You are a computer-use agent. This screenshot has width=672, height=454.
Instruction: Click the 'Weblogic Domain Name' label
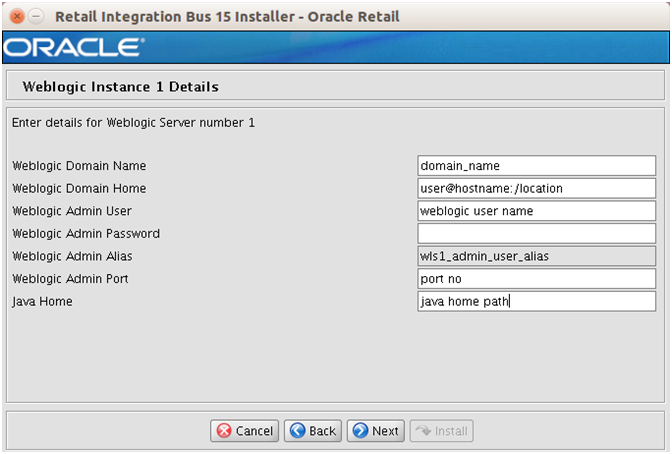coord(79,166)
